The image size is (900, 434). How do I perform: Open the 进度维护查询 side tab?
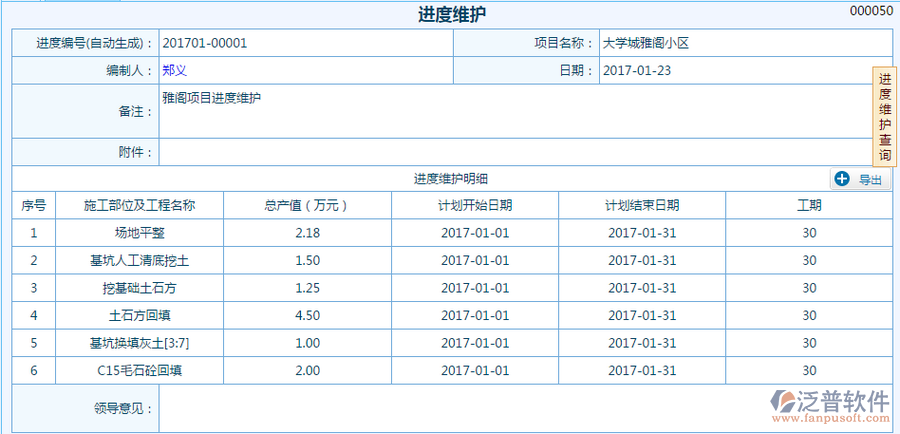[885, 118]
